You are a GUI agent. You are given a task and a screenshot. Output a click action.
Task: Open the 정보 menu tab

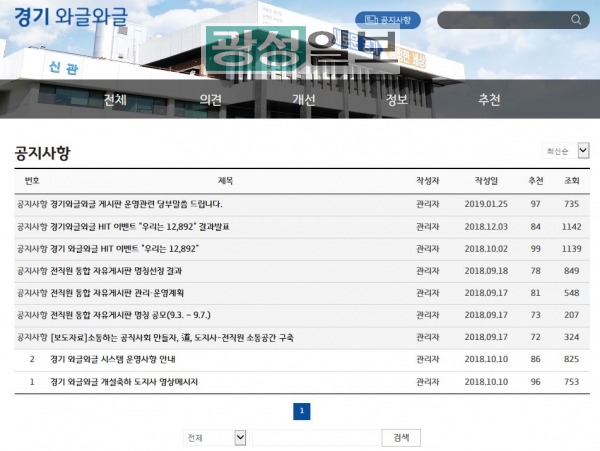coord(396,100)
